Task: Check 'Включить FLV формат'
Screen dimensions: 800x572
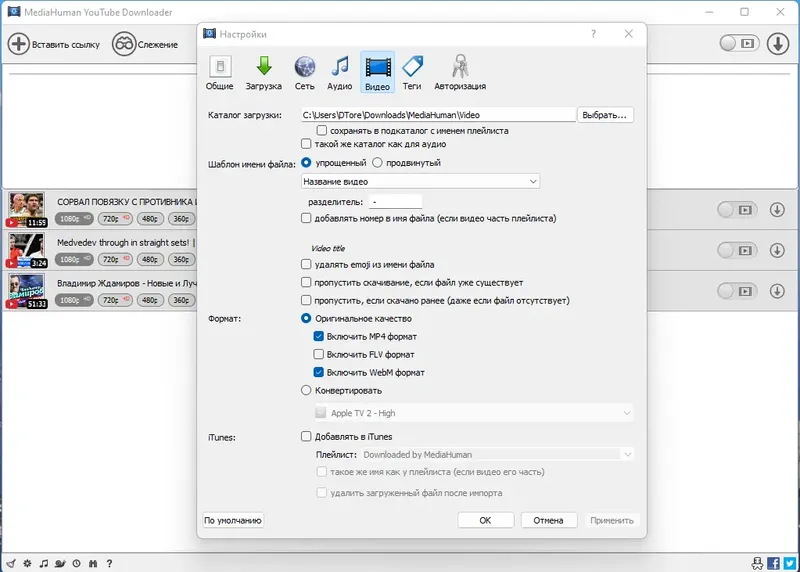Action: [x=318, y=354]
